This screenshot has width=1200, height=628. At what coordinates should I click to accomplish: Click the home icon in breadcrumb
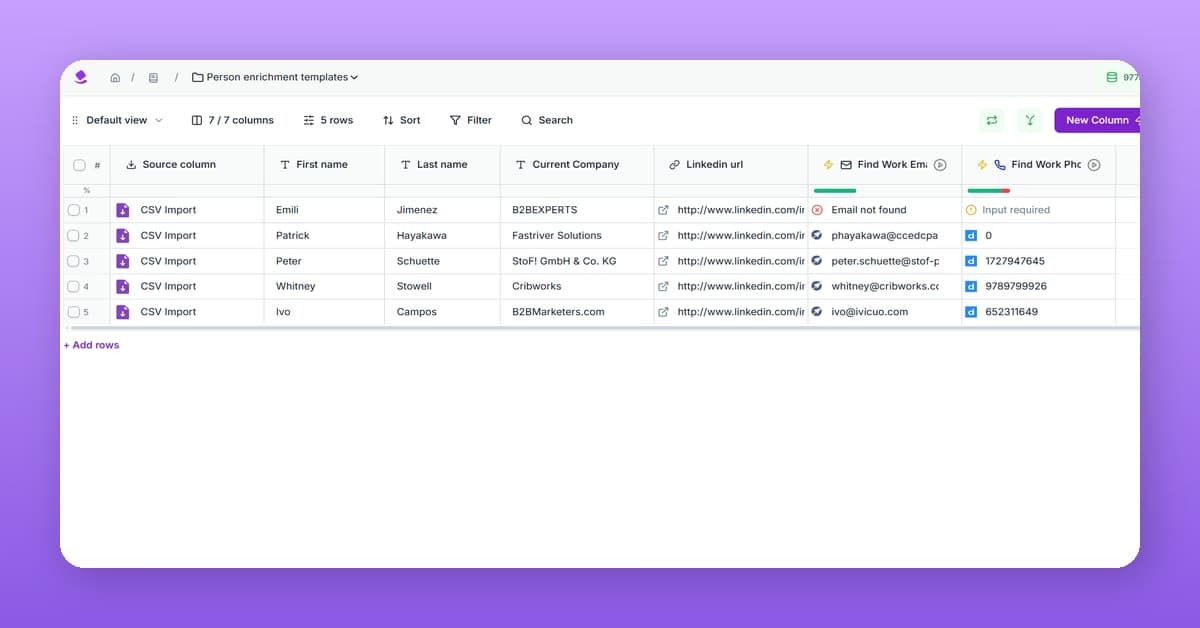click(115, 78)
